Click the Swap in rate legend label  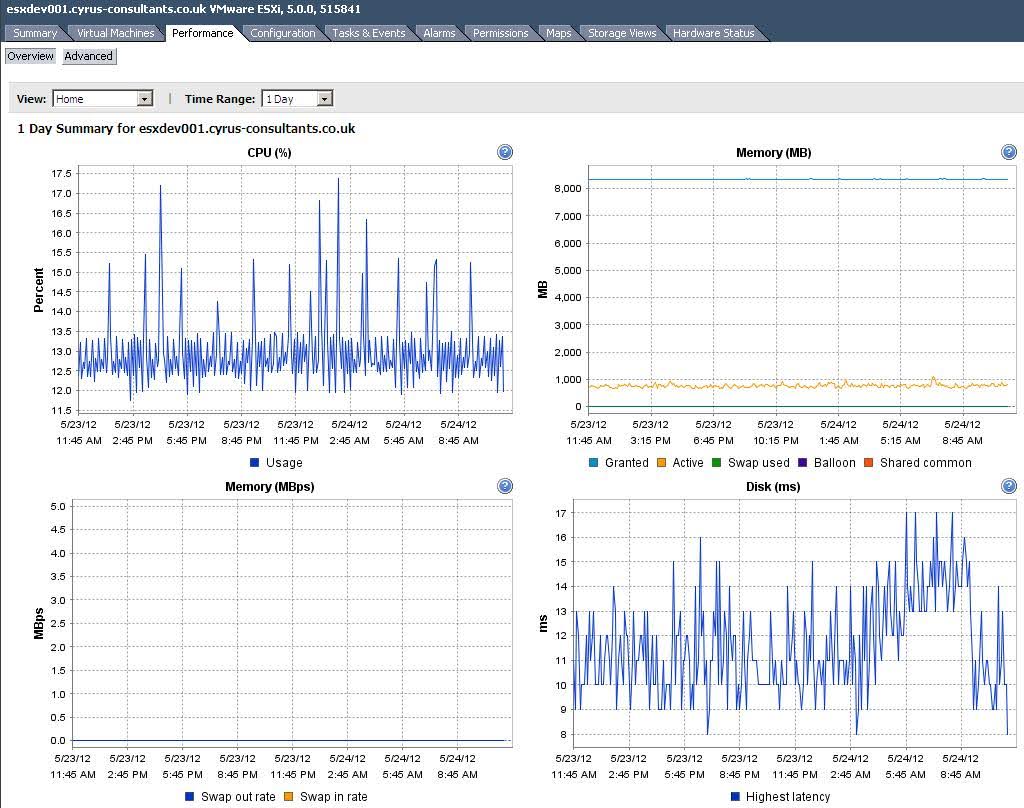(x=333, y=796)
